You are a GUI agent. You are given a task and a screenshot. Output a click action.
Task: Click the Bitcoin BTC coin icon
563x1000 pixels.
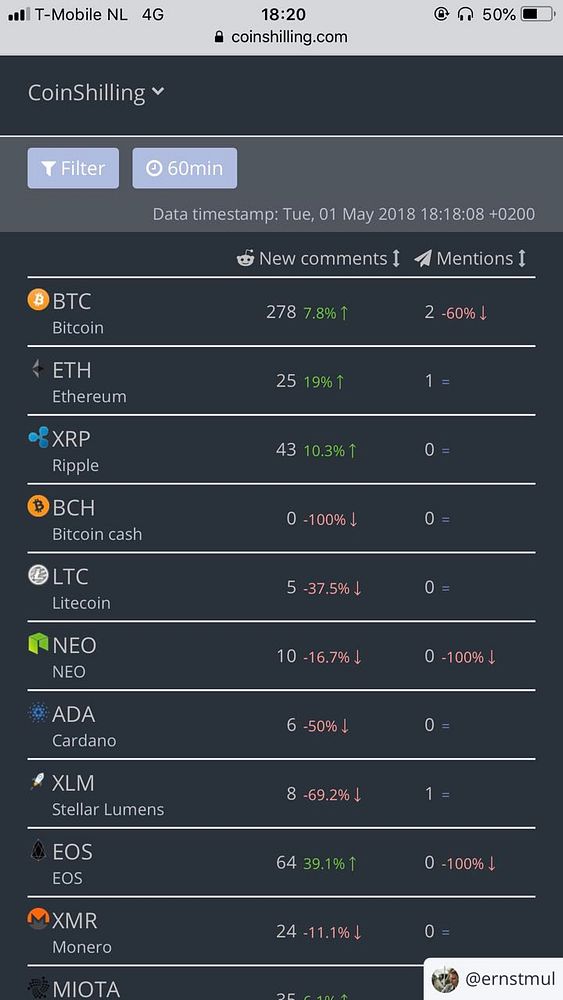pyautogui.click(x=38, y=299)
